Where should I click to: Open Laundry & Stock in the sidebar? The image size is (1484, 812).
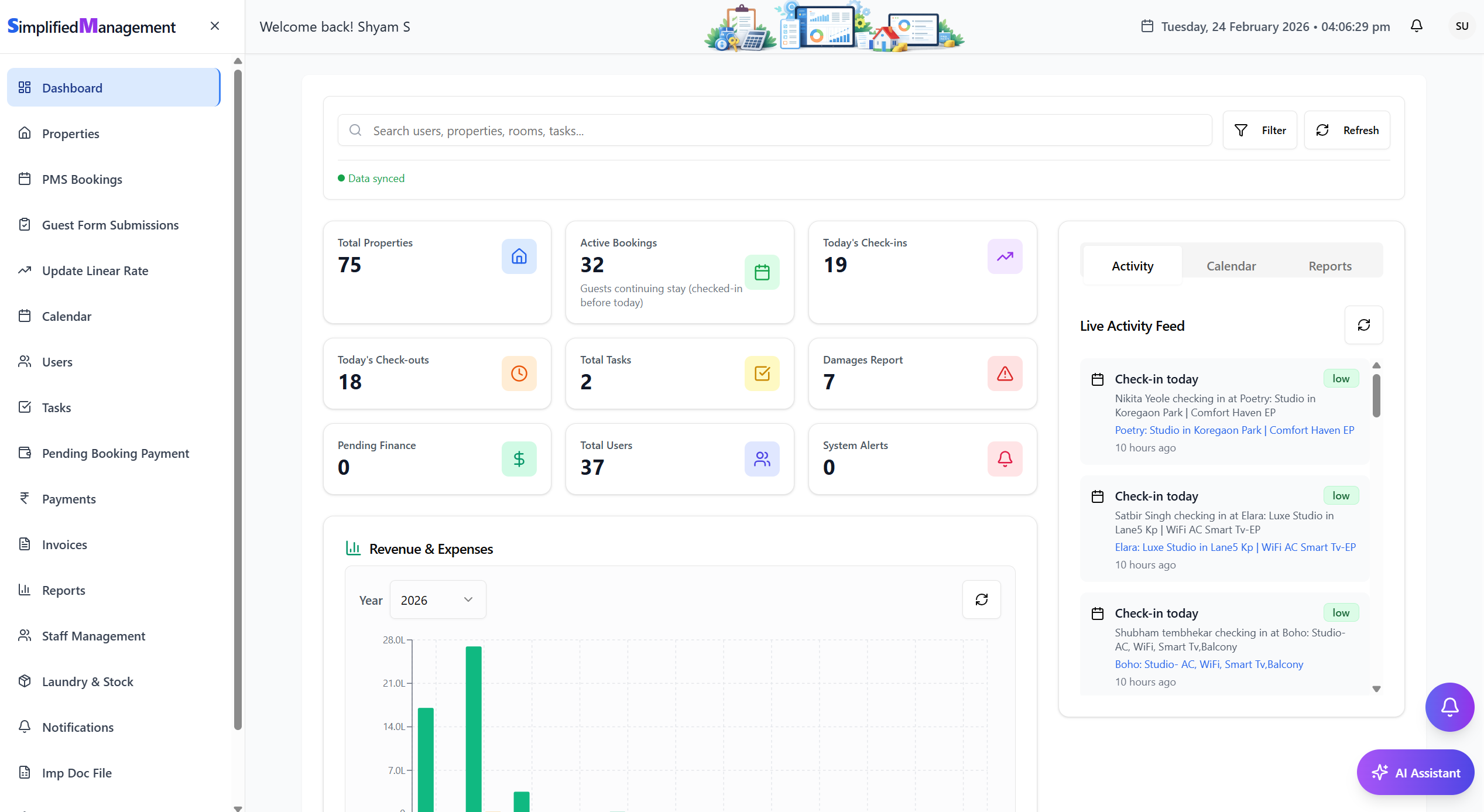(88, 681)
